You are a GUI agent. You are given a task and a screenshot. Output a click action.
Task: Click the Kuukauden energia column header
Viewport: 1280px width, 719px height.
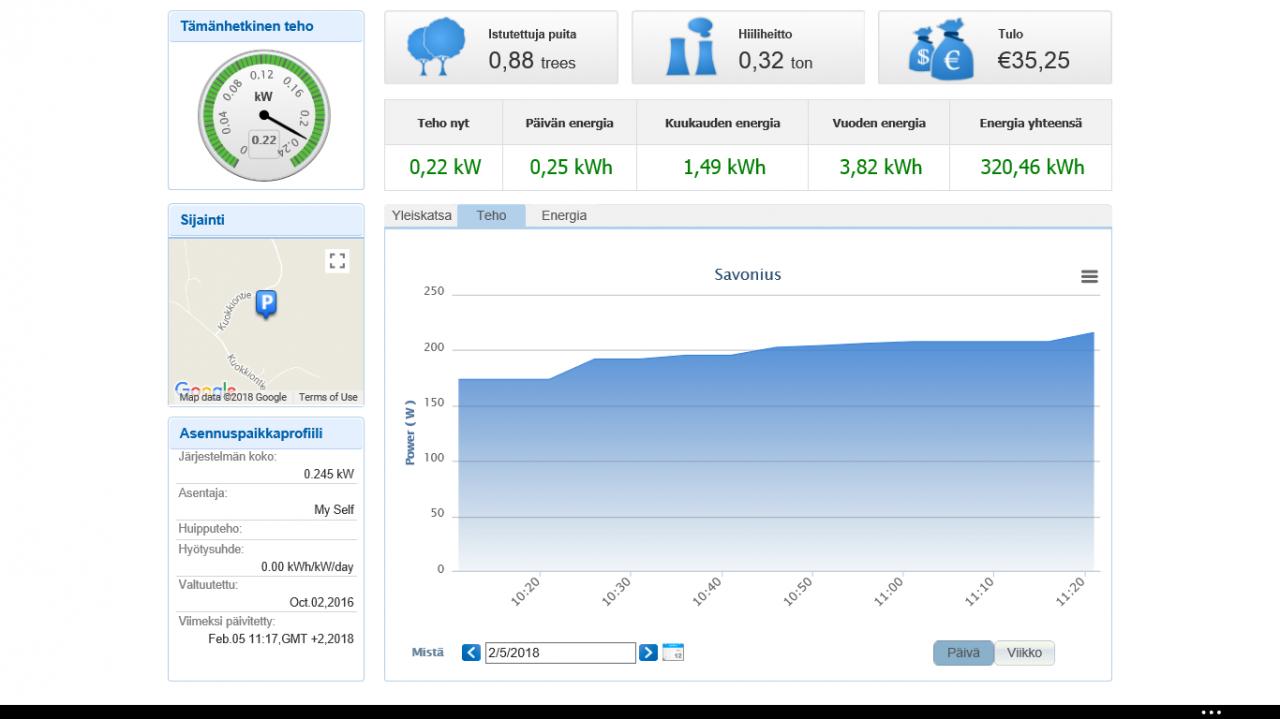click(x=722, y=124)
